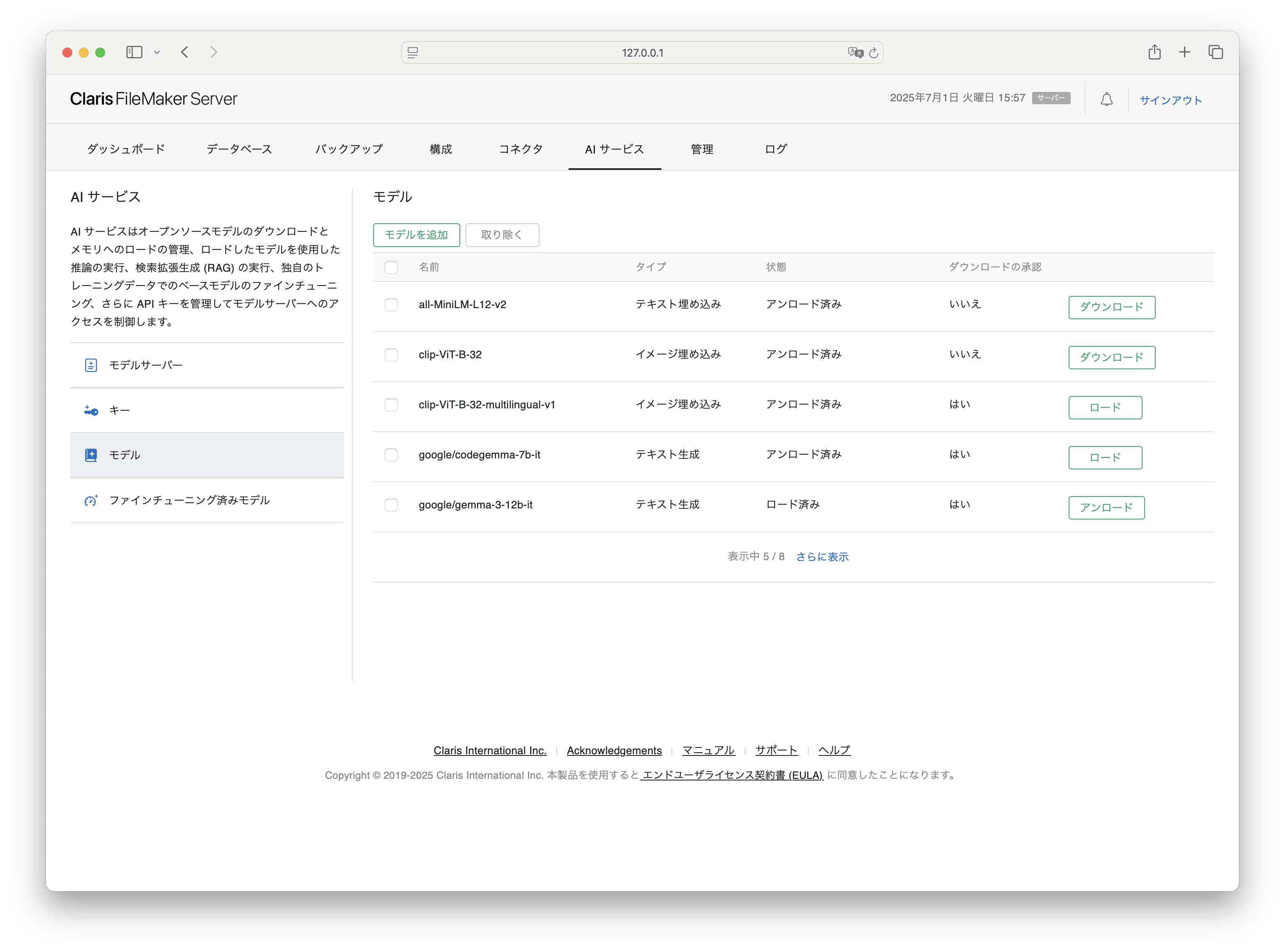Click the サインアウト link
This screenshot has height=952, width=1285.
[1170, 100]
